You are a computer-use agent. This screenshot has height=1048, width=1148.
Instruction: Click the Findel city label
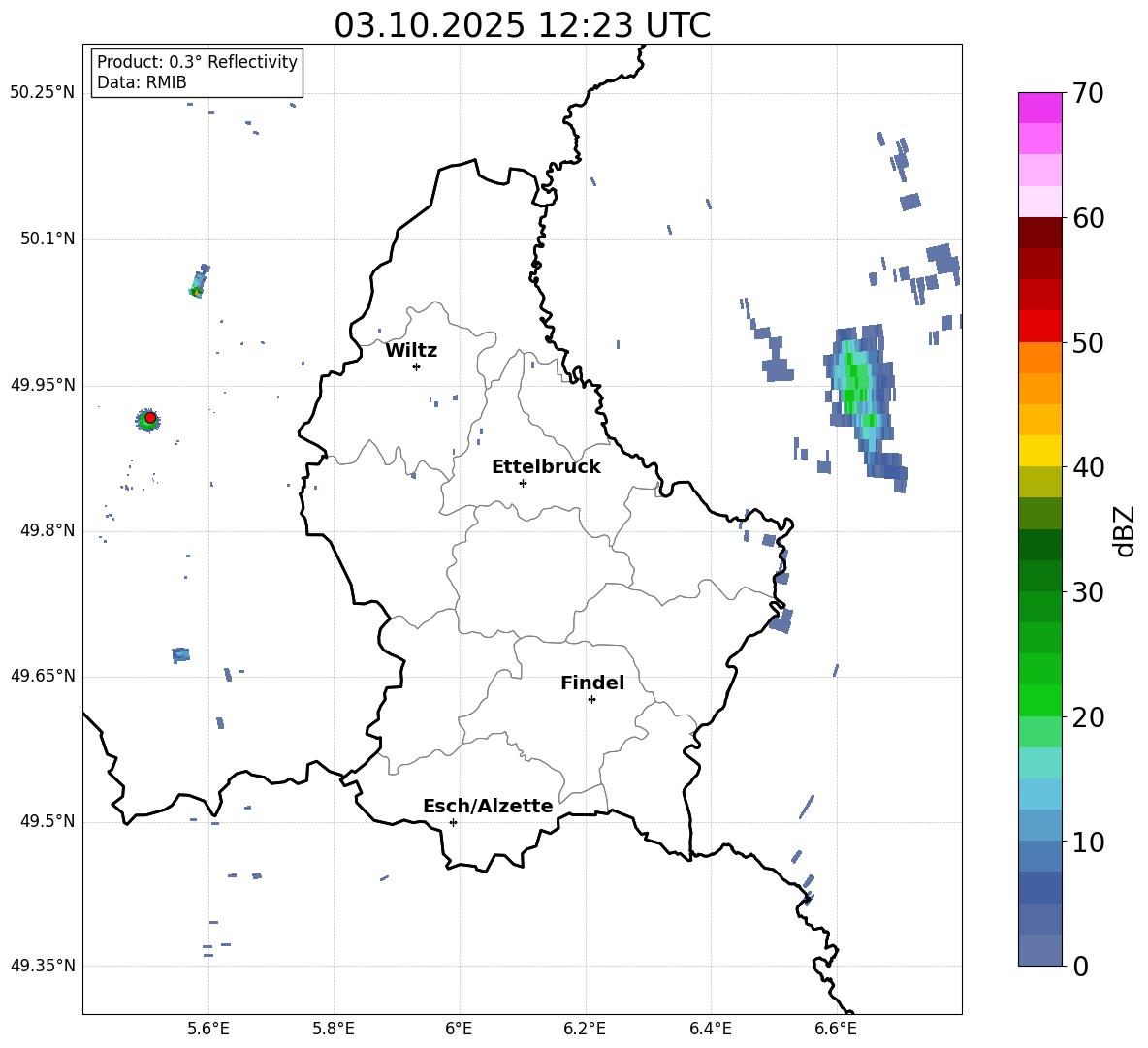click(x=592, y=683)
